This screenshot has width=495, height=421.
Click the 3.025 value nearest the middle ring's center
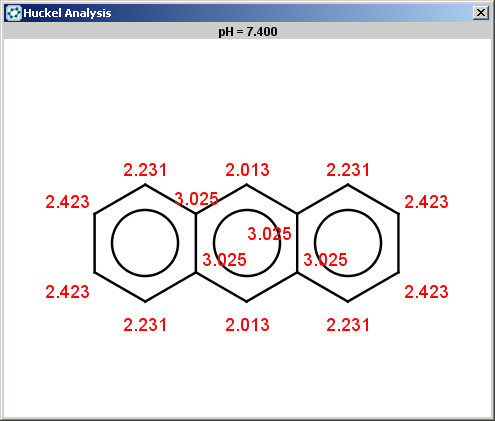coord(269,234)
